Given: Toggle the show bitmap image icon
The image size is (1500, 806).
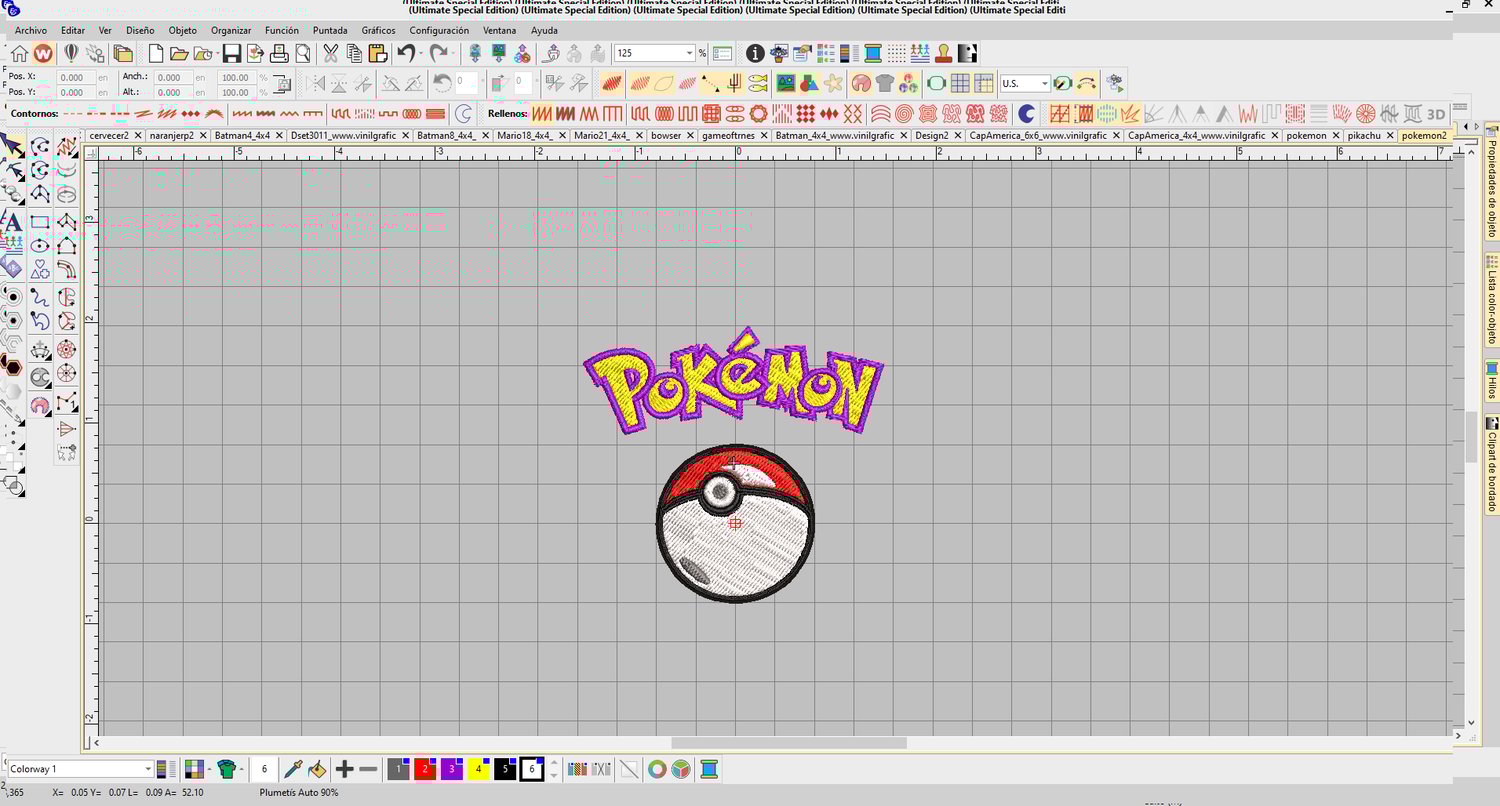Looking at the screenshot, I should coord(786,83).
